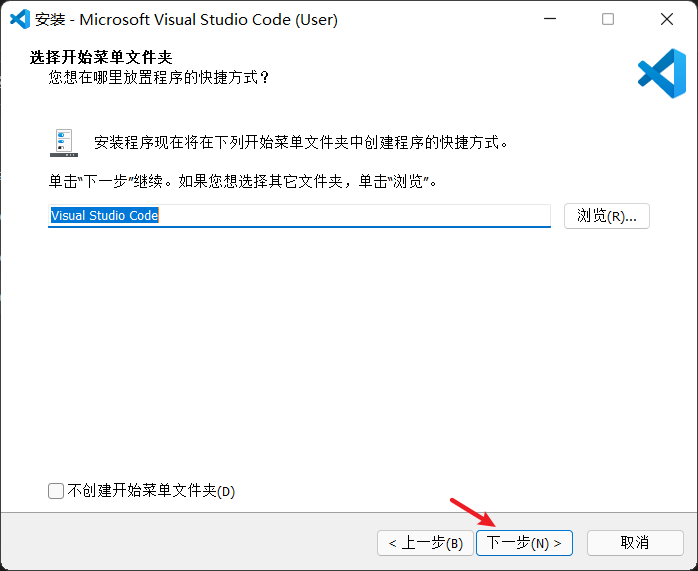
Task: Close the installer window
Action: click(x=666, y=19)
